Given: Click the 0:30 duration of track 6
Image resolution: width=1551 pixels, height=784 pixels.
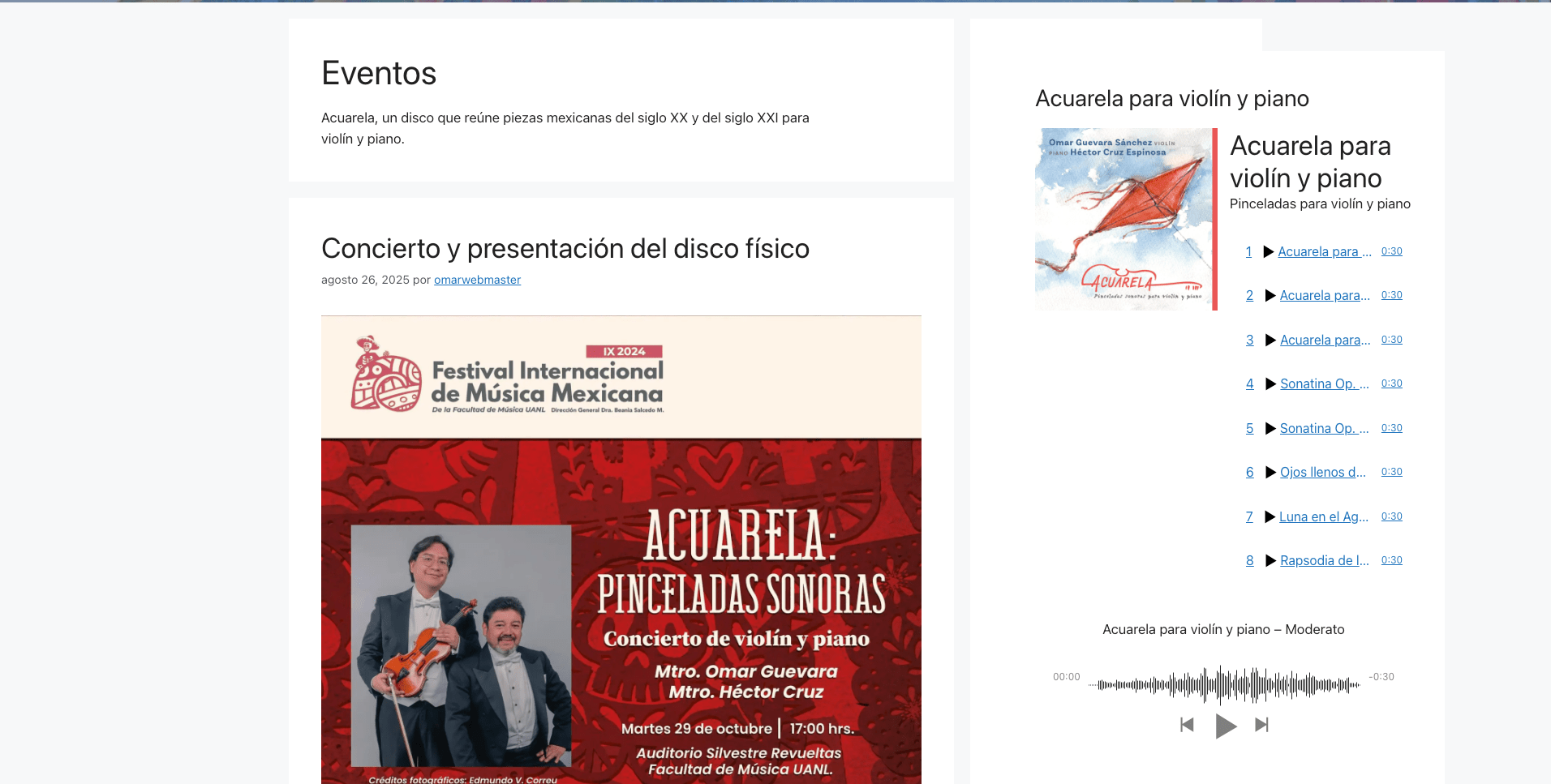Looking at the screenshot, I should (x=1391, y=472).
